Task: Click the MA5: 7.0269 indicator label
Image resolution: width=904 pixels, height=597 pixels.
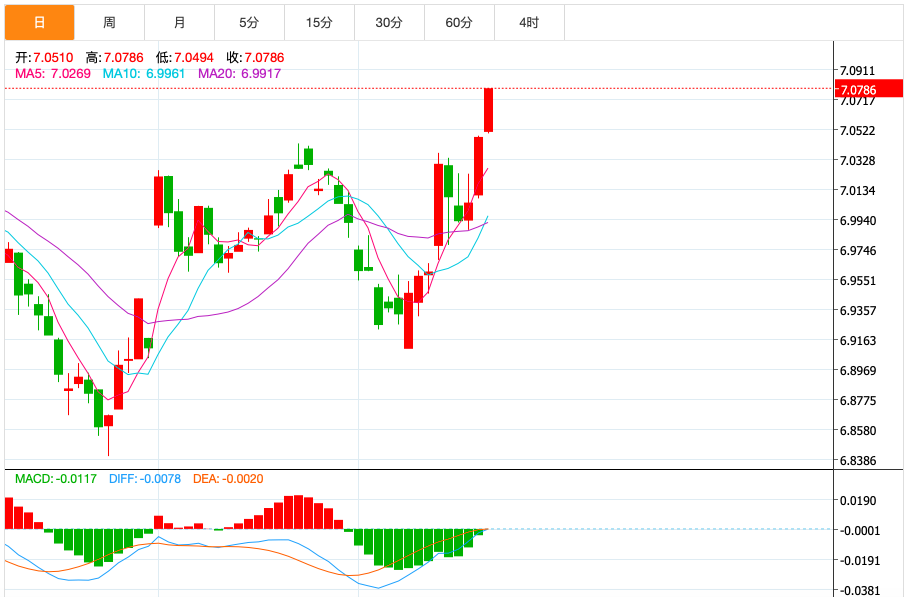Action: click(x=53, y=74)
